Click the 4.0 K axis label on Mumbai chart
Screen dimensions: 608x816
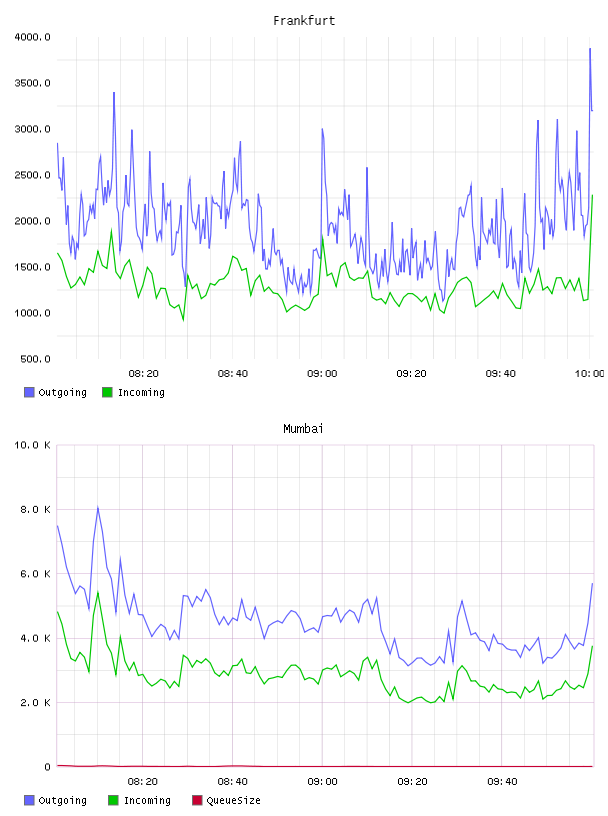[35, 639]
